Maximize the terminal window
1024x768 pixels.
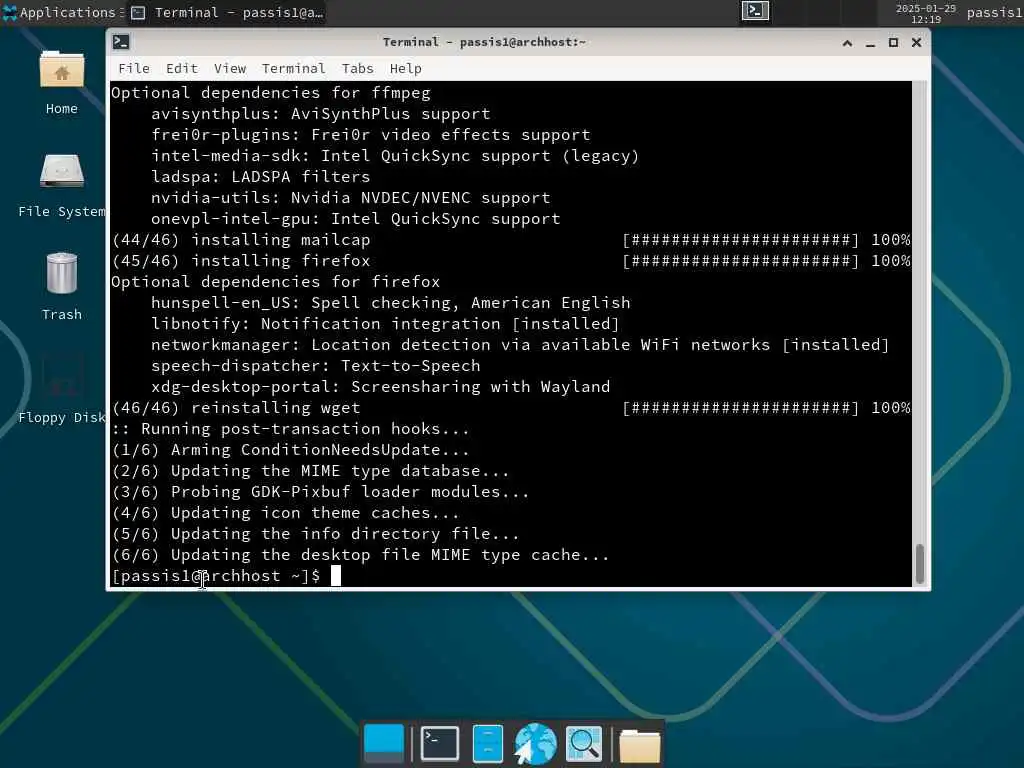pyautogui.click(x=893, y=42)
